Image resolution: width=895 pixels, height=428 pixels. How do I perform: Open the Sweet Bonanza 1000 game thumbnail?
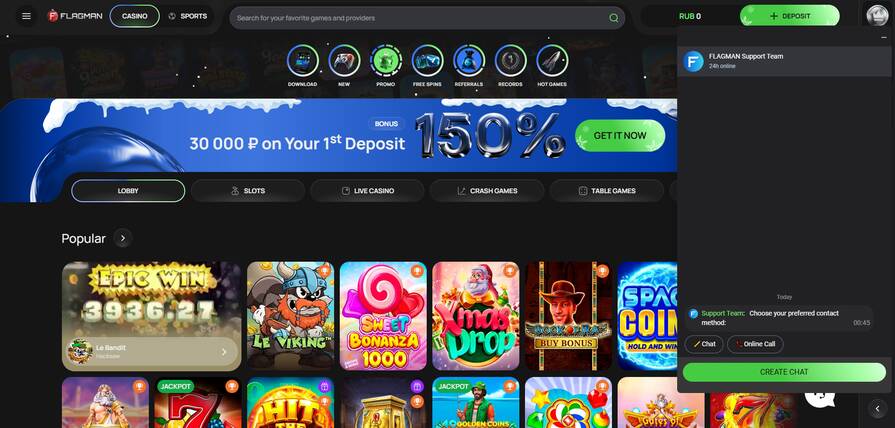pyautogui.click(x=383, y=316)
